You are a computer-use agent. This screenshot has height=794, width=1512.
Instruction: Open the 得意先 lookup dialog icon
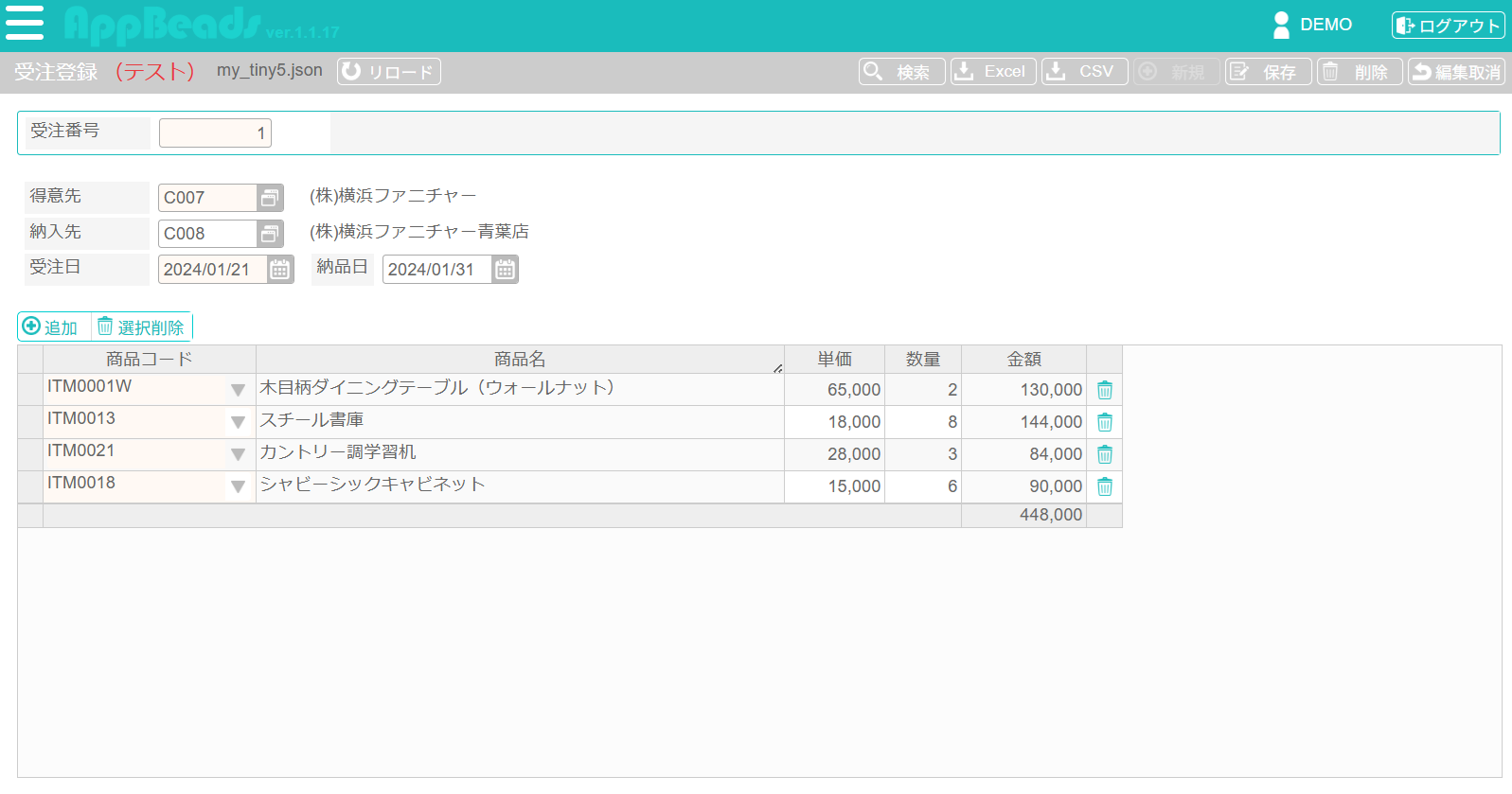(x=270, y=198)
